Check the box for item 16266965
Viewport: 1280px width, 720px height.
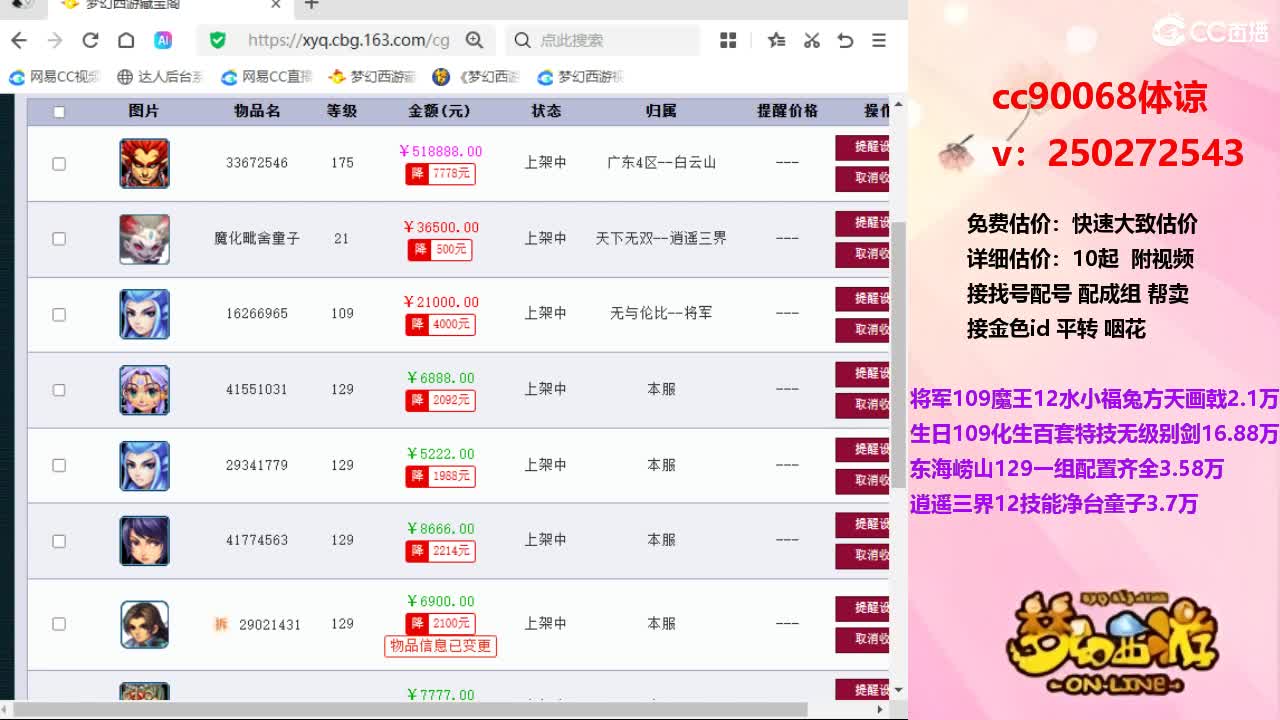(x=59, y=314)
